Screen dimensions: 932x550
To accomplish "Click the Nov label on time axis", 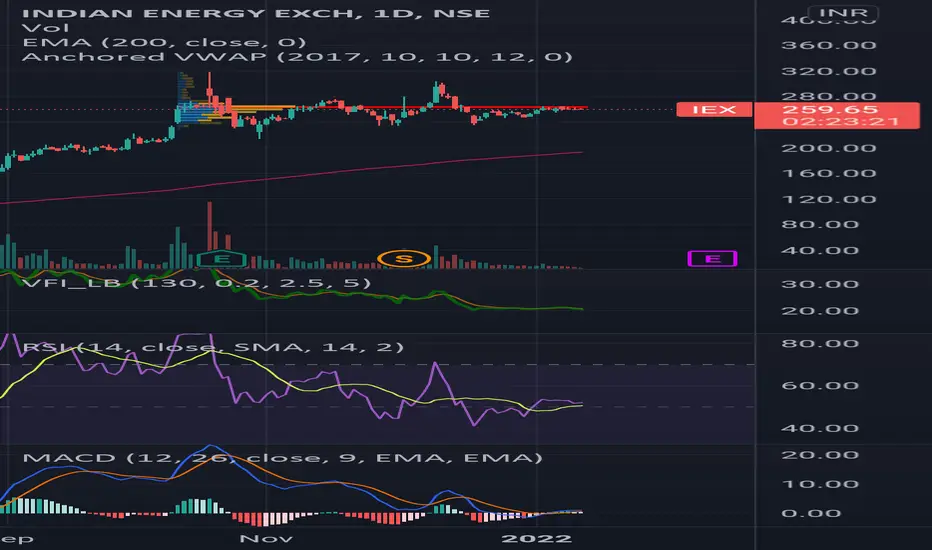I will (x=266, y=539).
